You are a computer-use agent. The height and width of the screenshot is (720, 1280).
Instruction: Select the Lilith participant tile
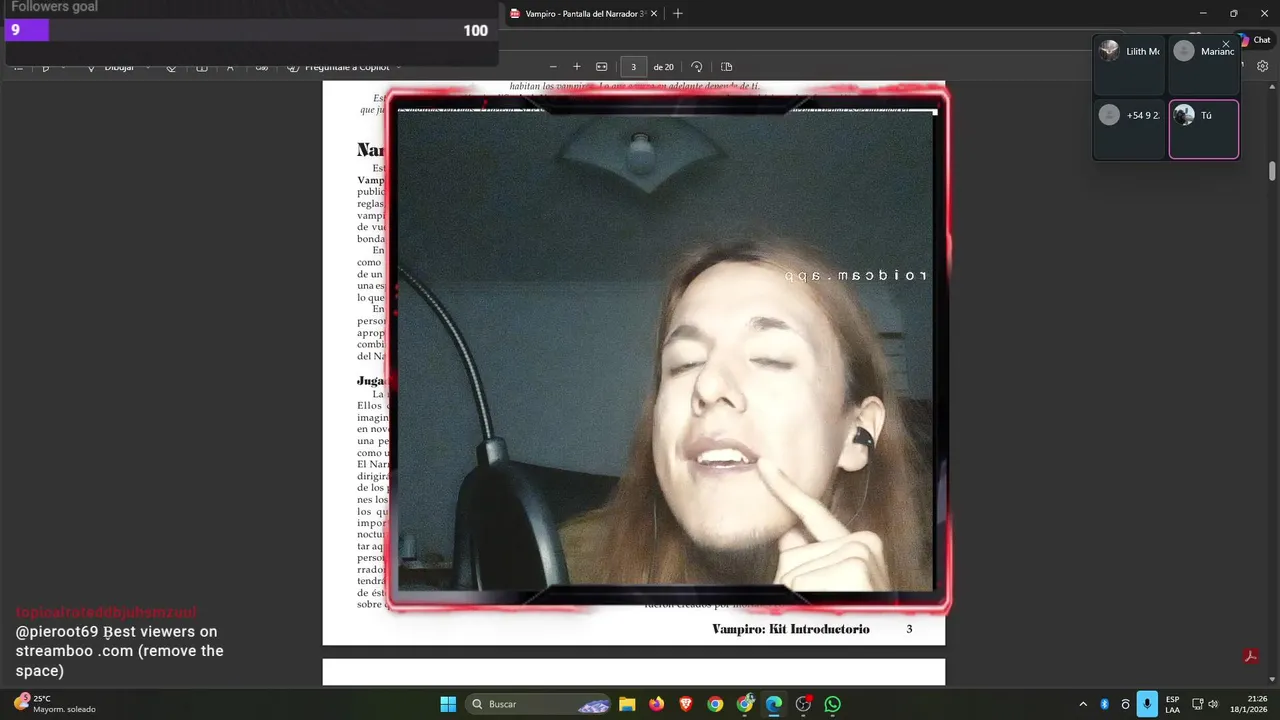point(1129,66)
